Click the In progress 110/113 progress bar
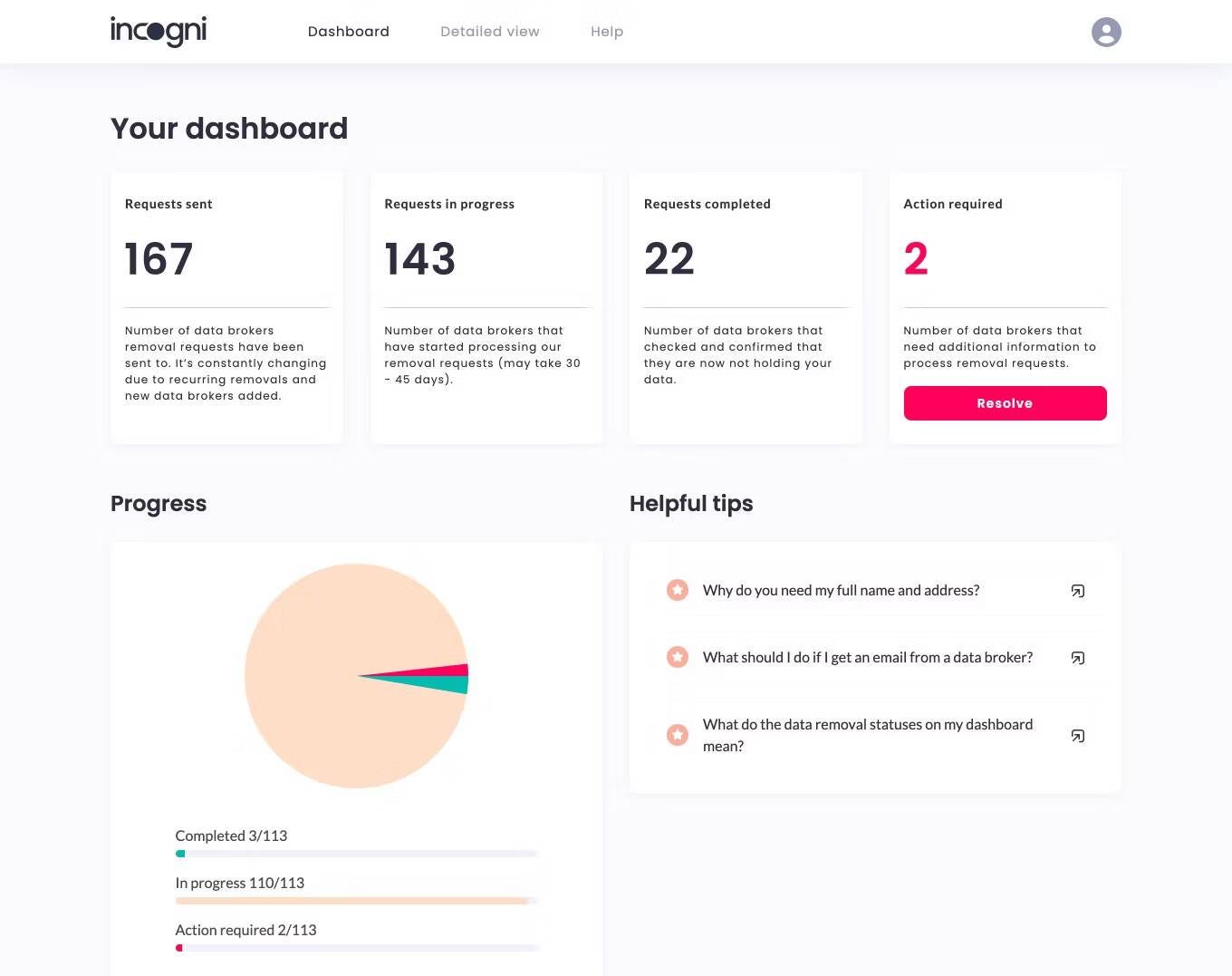 357,901
